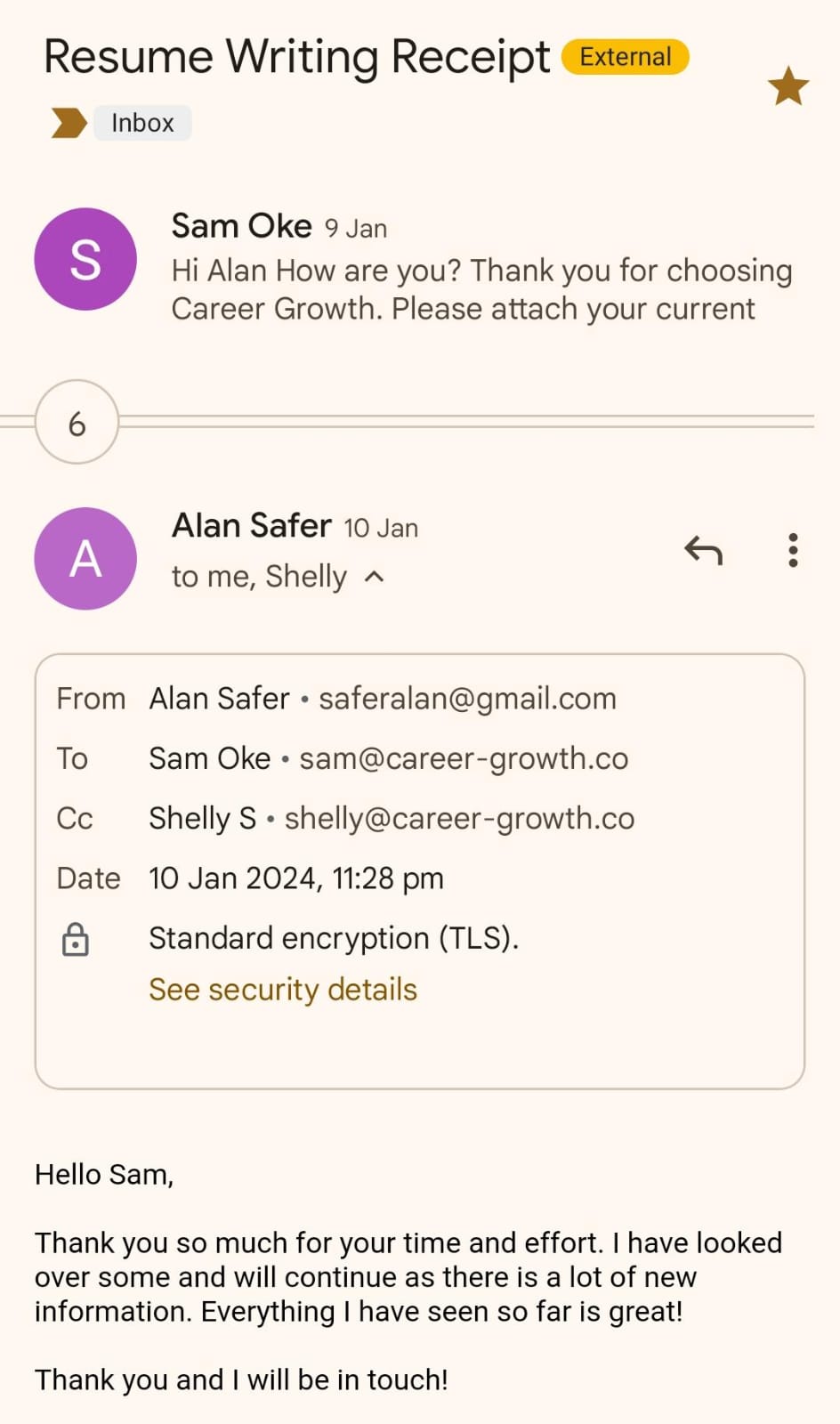Open the three-dot more options menu

(793, 551)
